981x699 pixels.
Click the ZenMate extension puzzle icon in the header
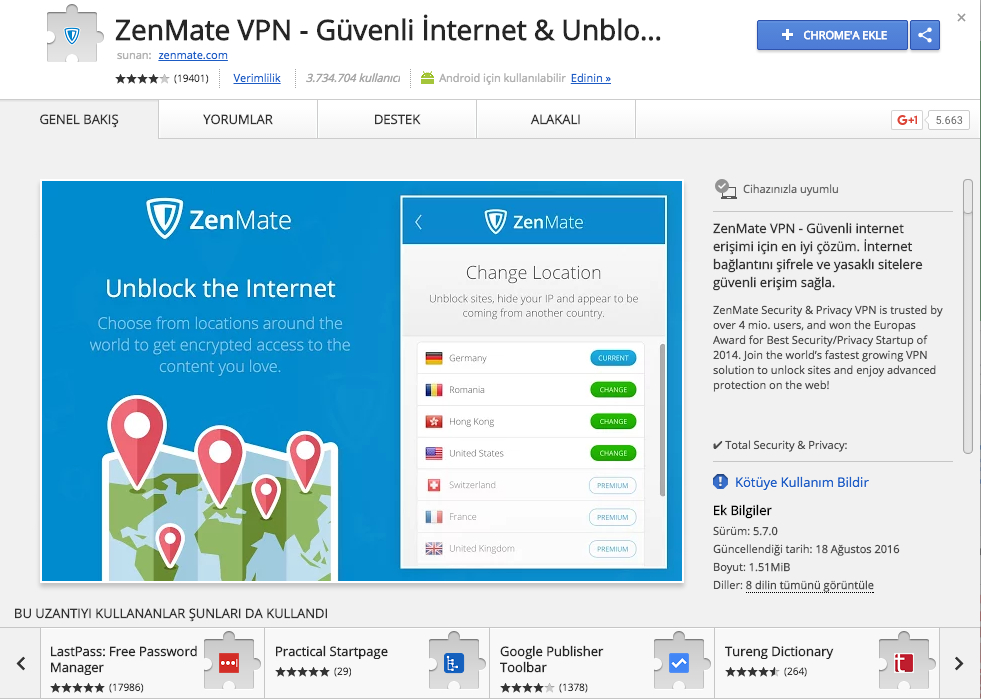click(x=73, y=34)
